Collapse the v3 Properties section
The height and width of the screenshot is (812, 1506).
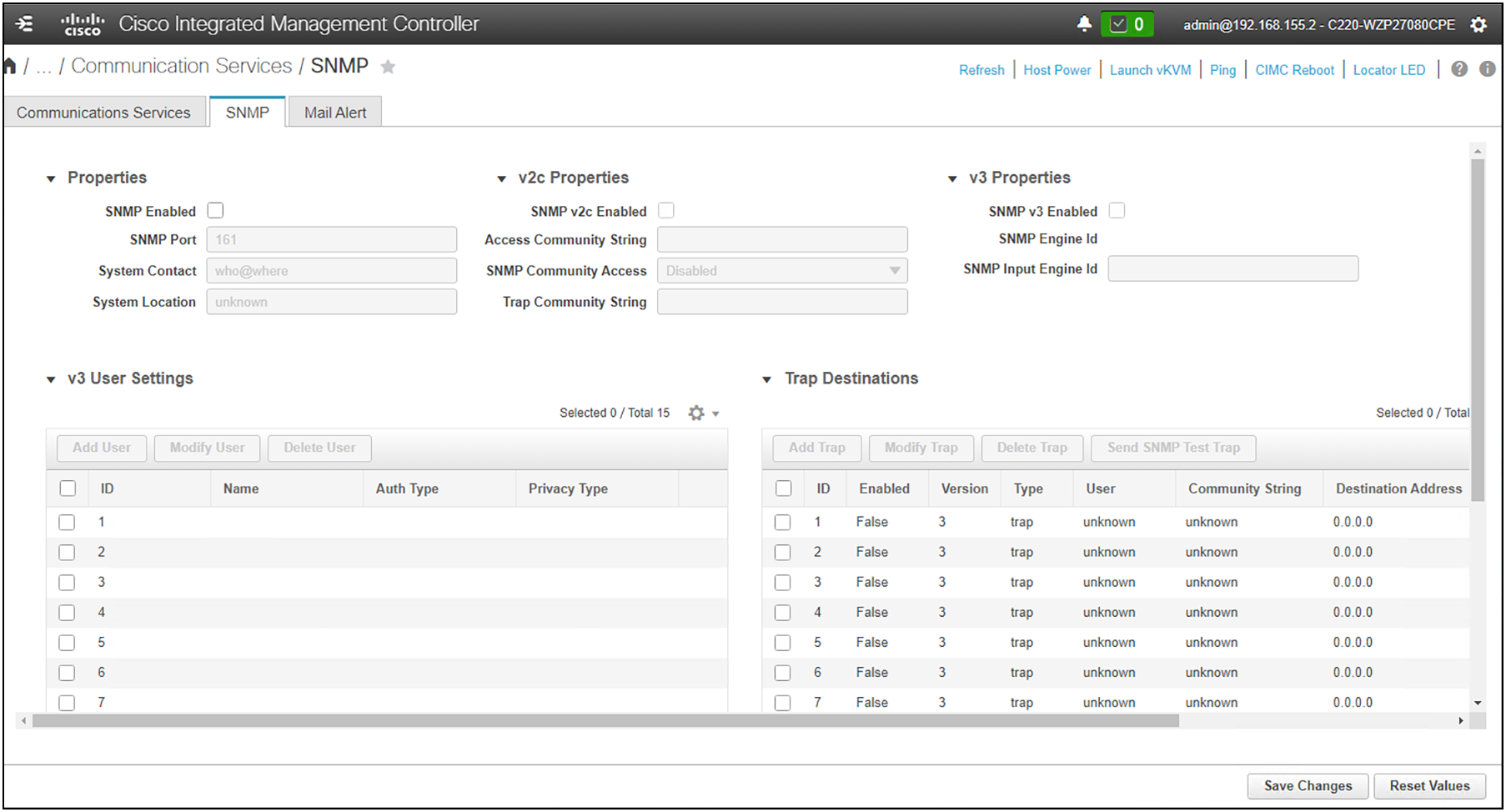coord(952,179)
